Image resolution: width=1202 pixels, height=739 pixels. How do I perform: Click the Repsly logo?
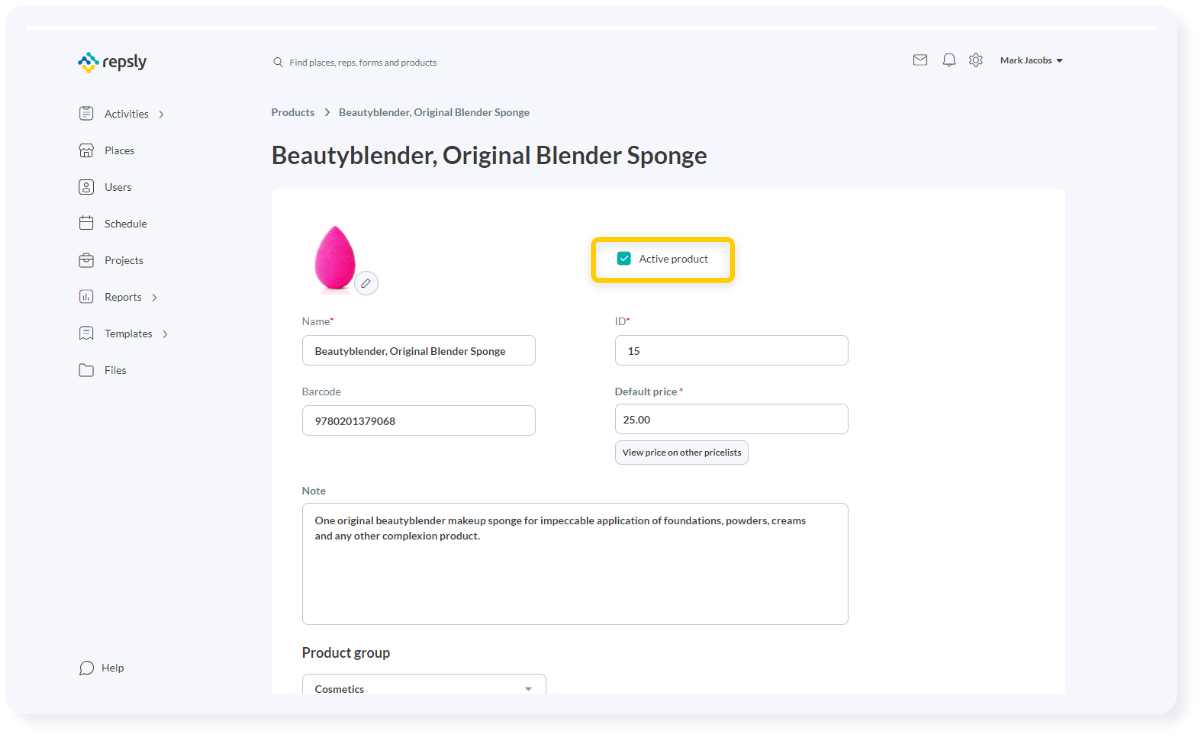coord(112,62)
